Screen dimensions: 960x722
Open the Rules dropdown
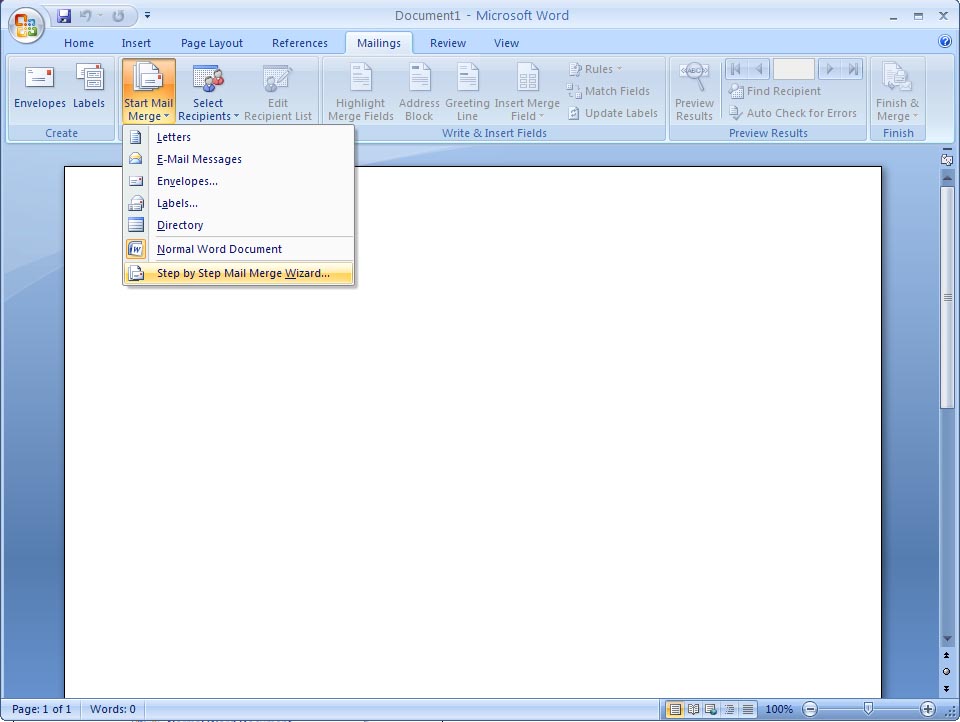point(595,69)
